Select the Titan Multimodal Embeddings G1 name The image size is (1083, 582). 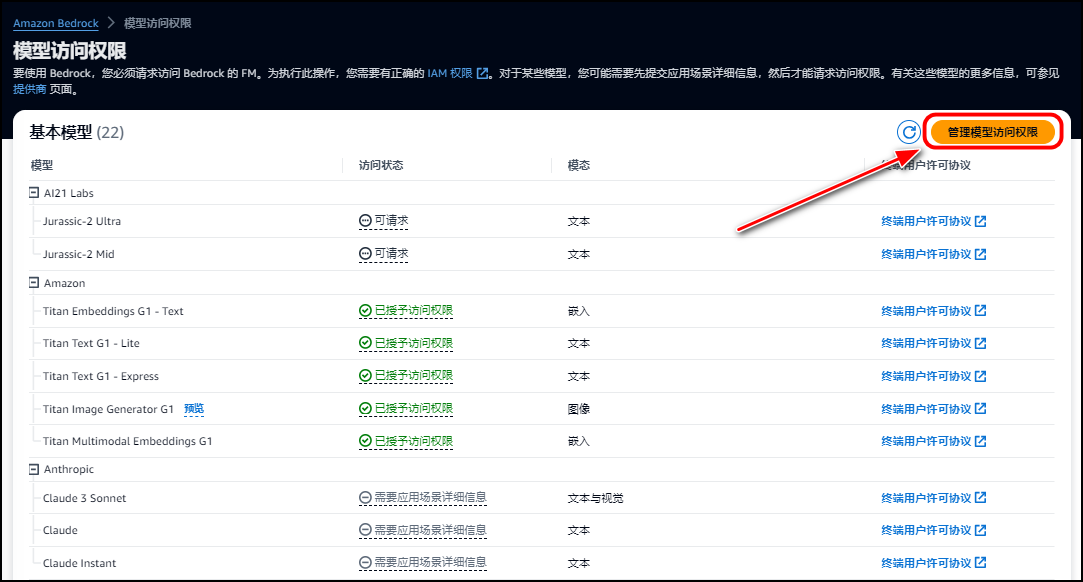point(127,441)
